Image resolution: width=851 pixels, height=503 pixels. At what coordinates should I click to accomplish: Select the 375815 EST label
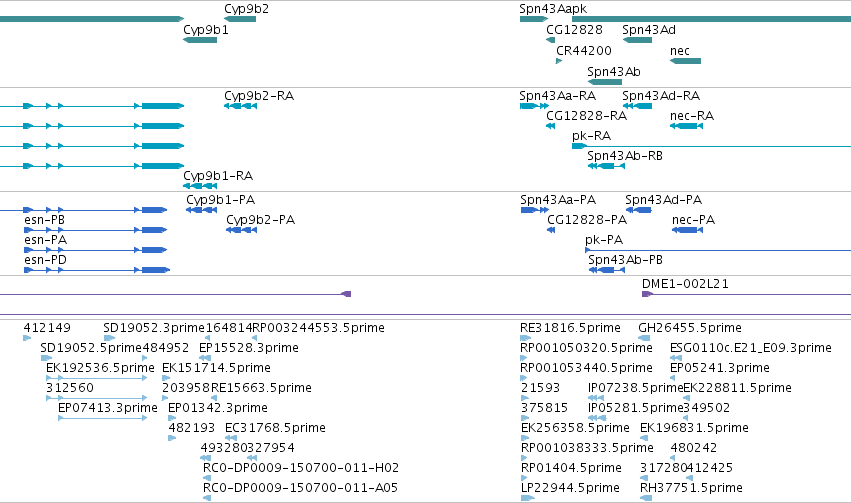(x=544, y=408)
